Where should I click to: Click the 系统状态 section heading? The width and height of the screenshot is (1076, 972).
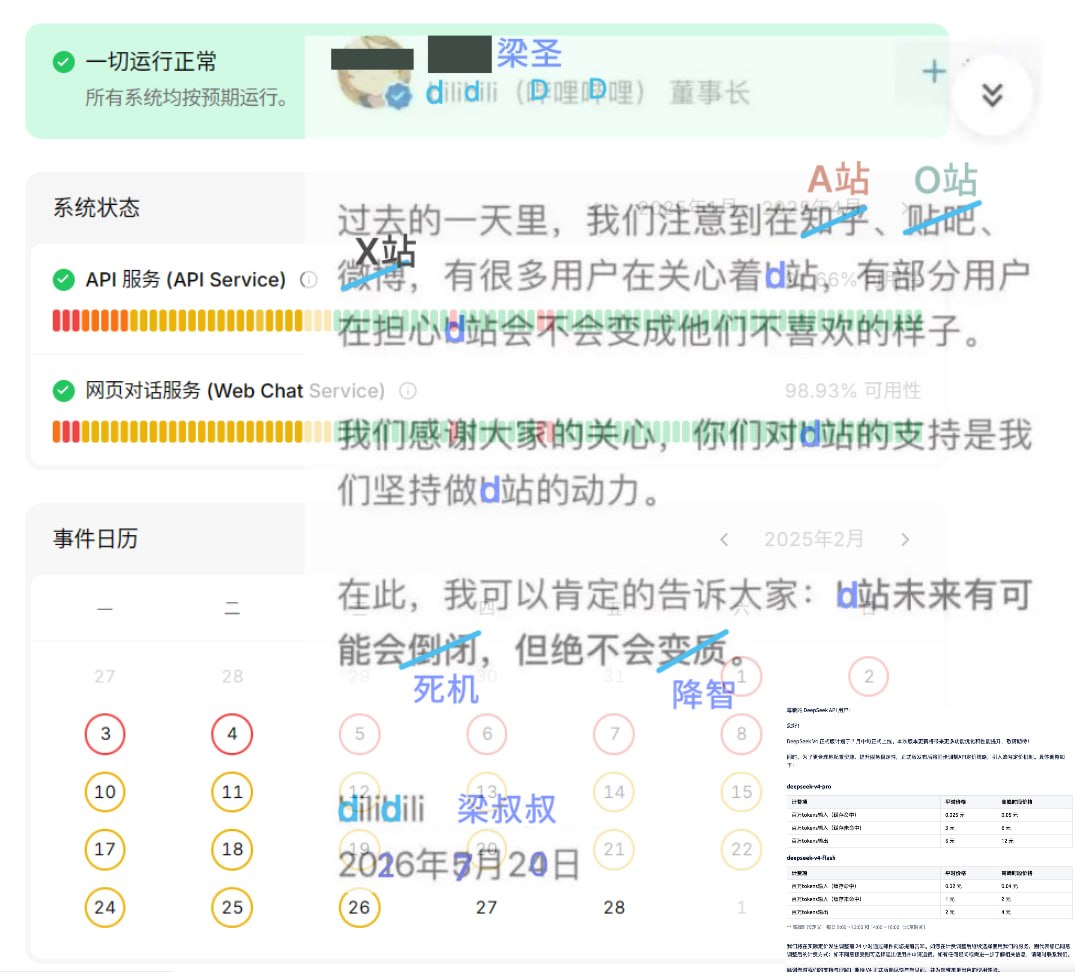pos(97,207)
